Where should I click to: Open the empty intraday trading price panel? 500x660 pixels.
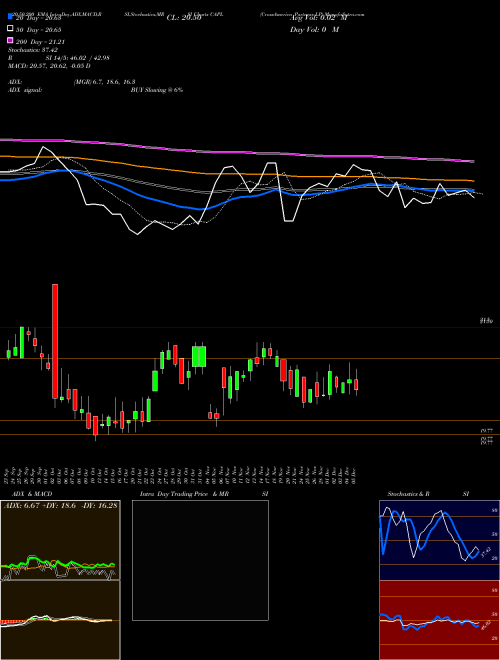(x=200, y=560)
